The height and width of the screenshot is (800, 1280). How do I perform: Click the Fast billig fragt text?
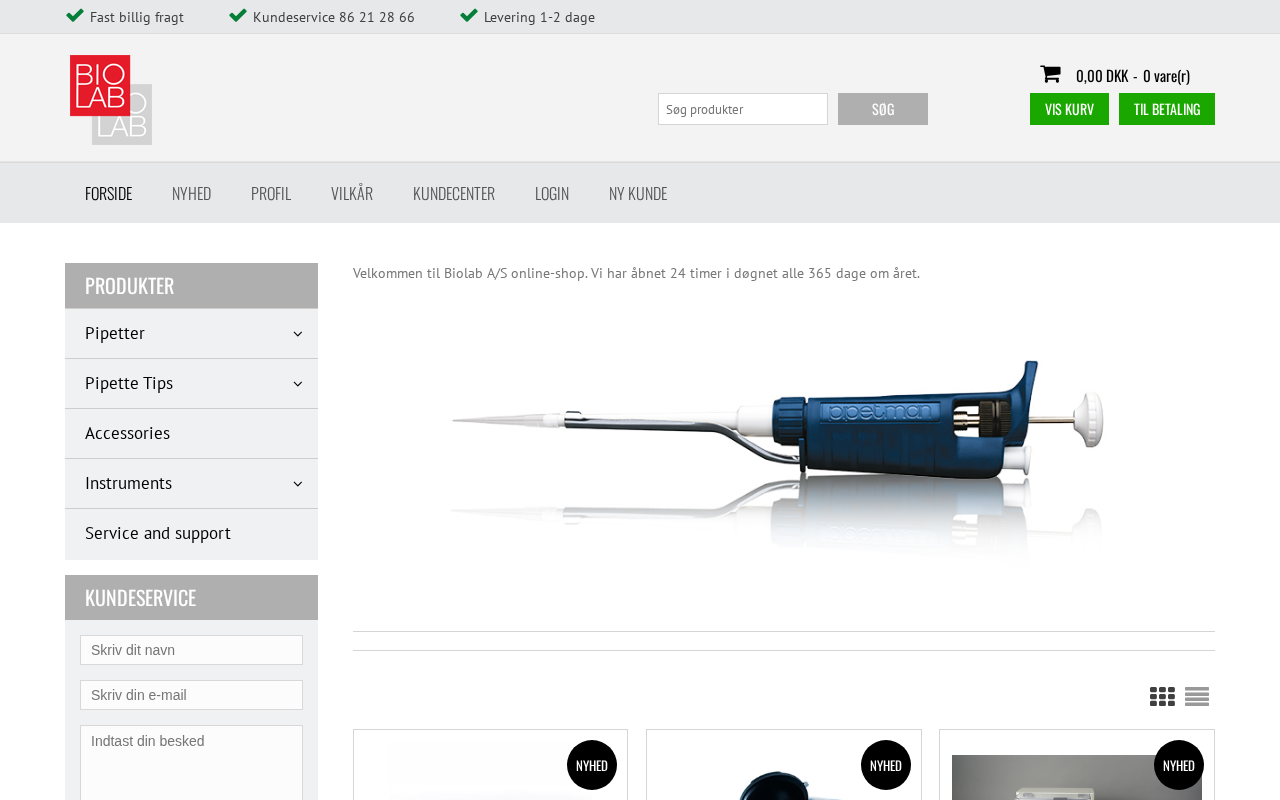coord(137,17)
